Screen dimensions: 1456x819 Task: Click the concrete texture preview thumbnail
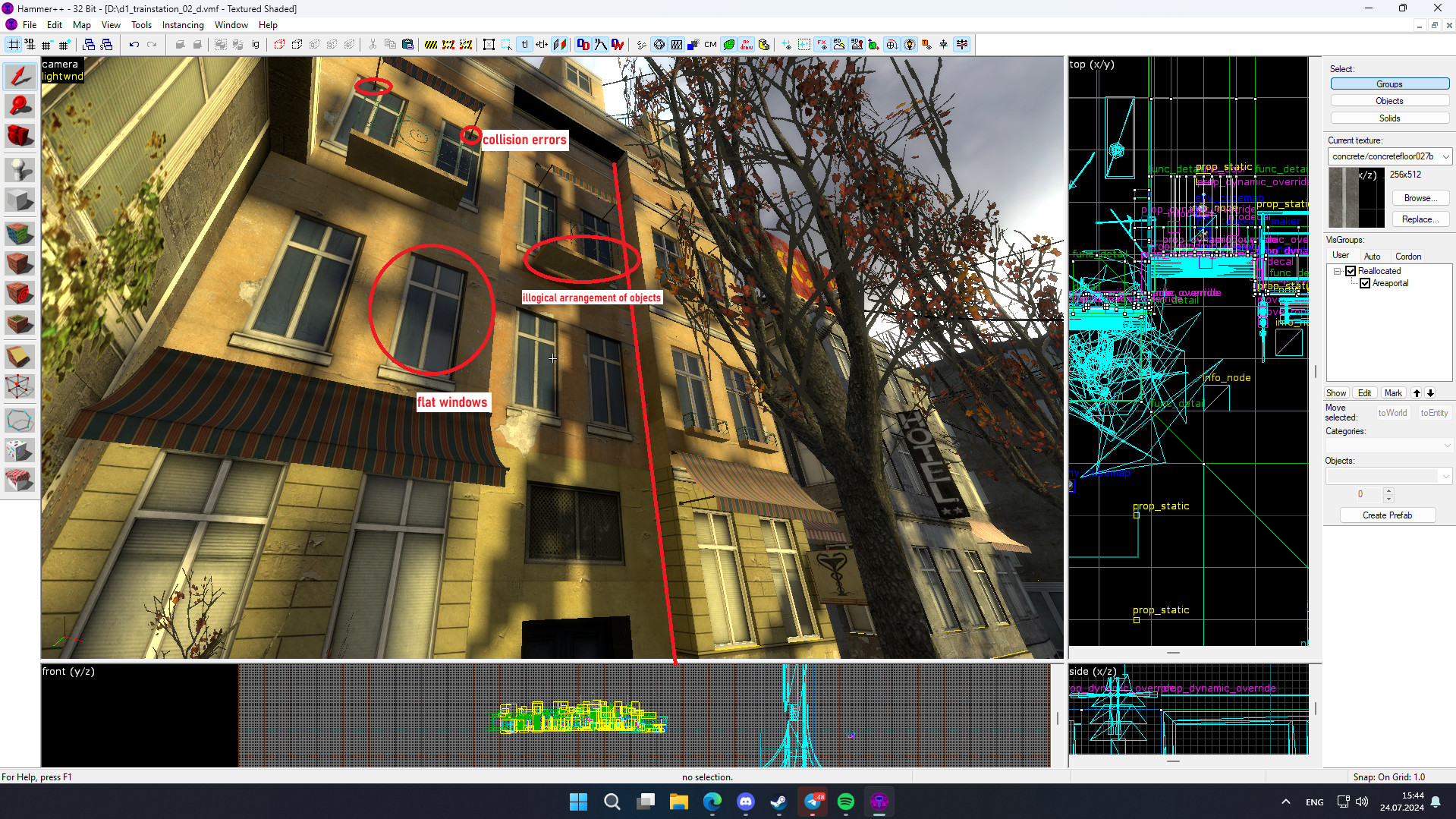pyautogui.click(x=1356, y=197)
